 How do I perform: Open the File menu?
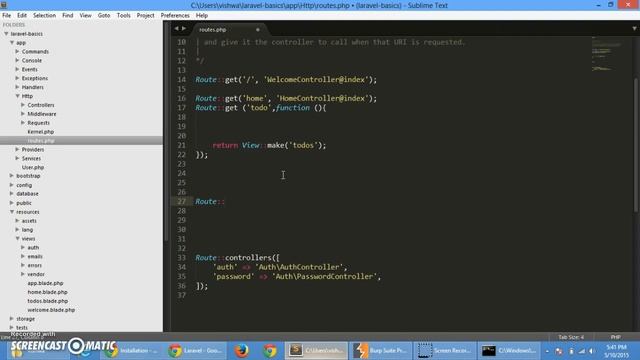click(7, 16)
